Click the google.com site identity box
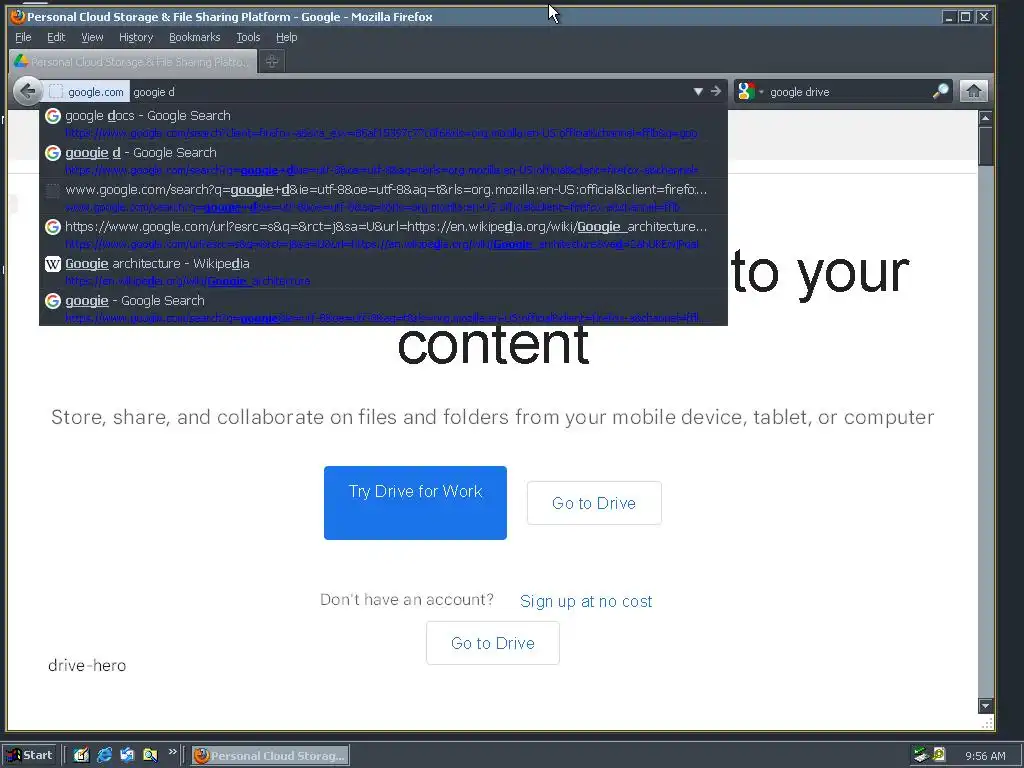1024x768 pixels. 86,91
